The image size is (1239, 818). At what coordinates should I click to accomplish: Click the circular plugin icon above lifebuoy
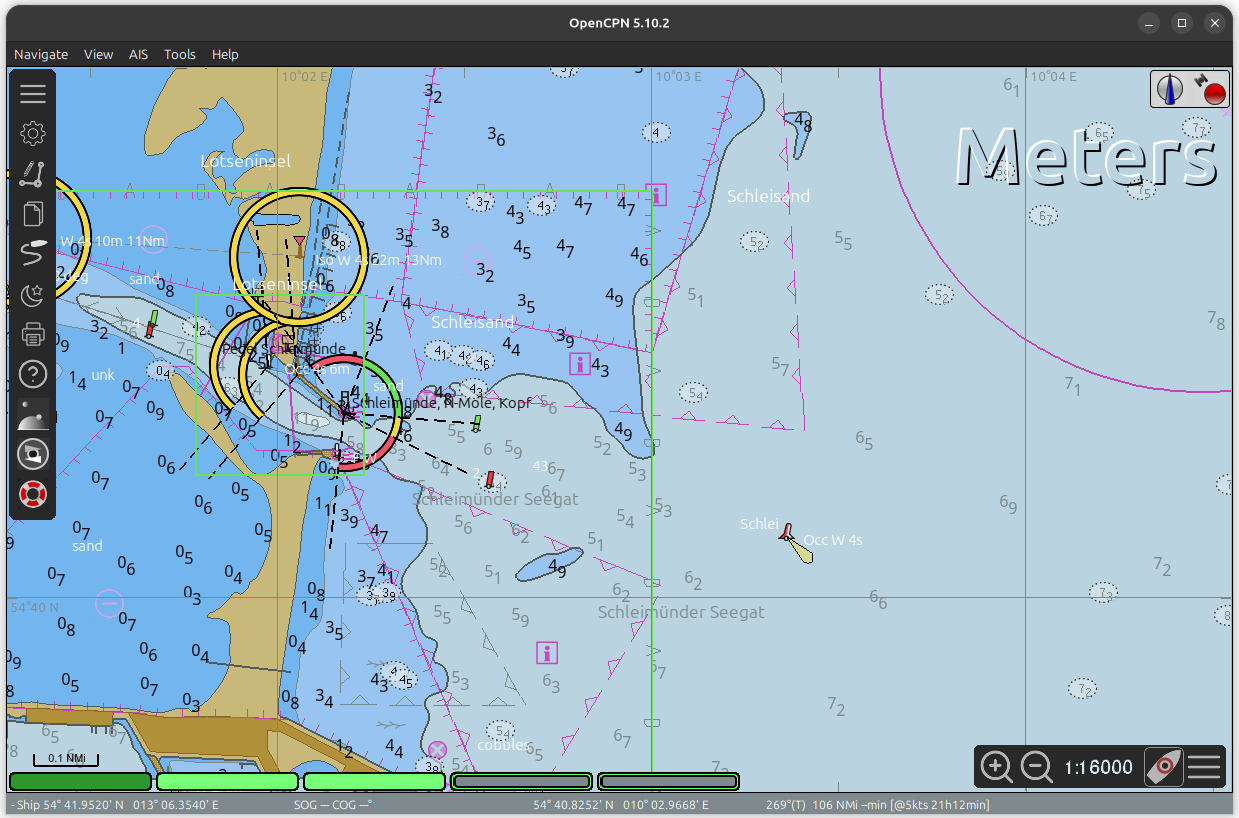point(33,454)
